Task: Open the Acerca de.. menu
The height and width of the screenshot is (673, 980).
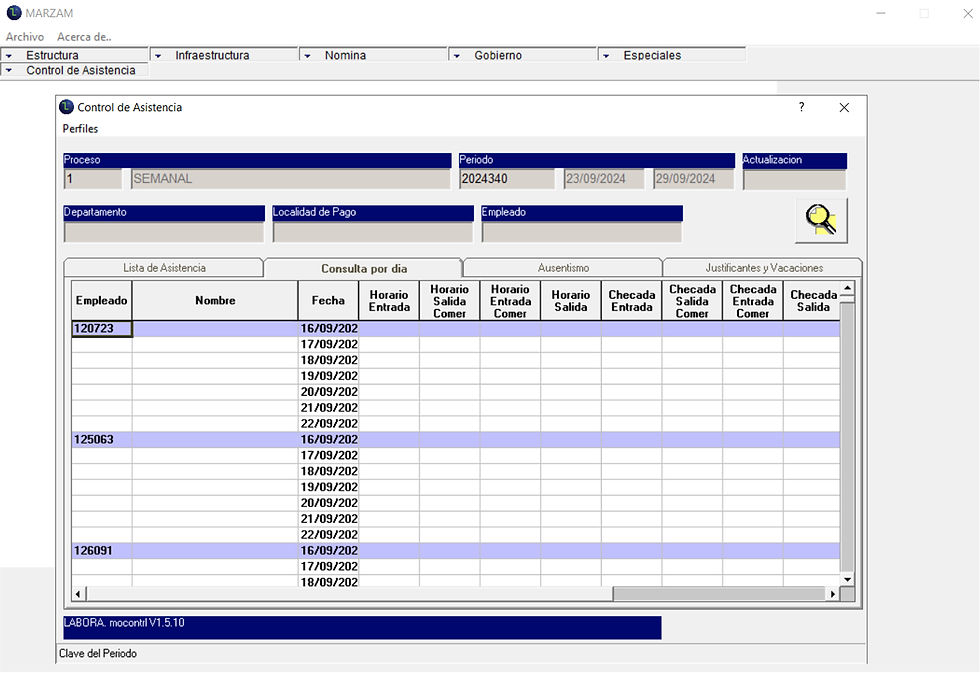Action: (x=84, y=37)
